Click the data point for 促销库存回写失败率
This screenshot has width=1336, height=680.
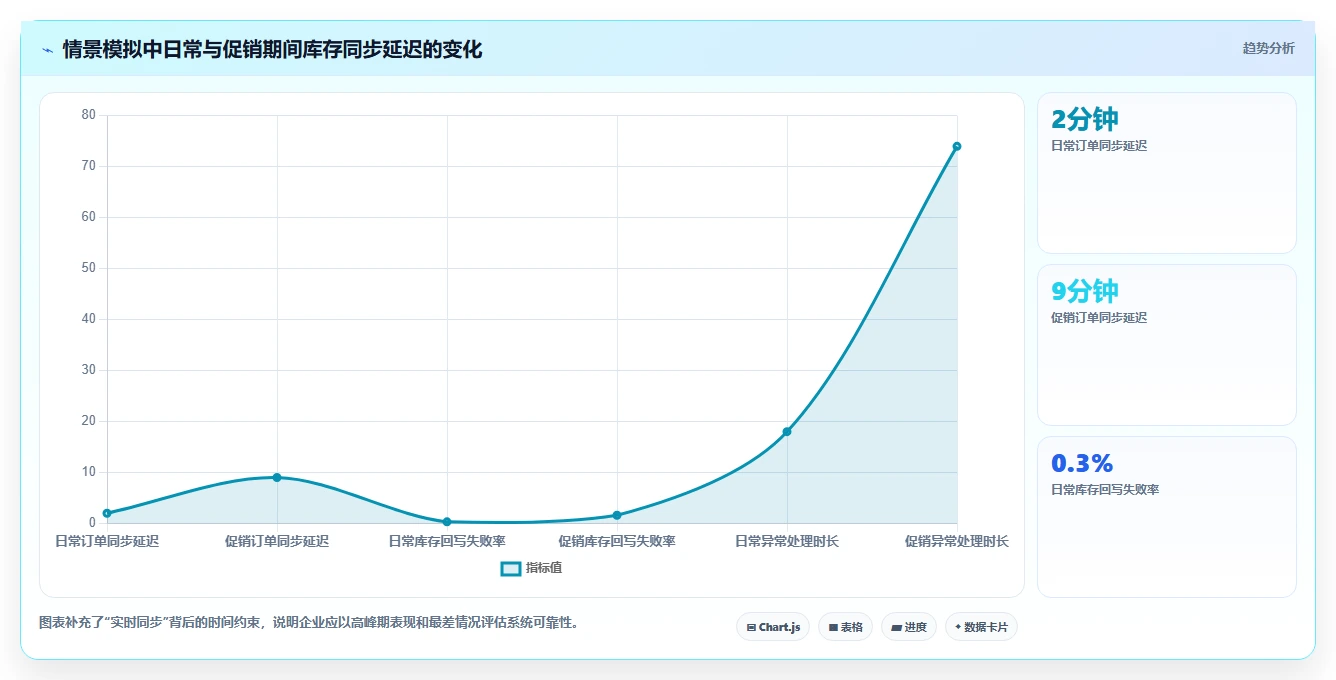click(617, 515)
